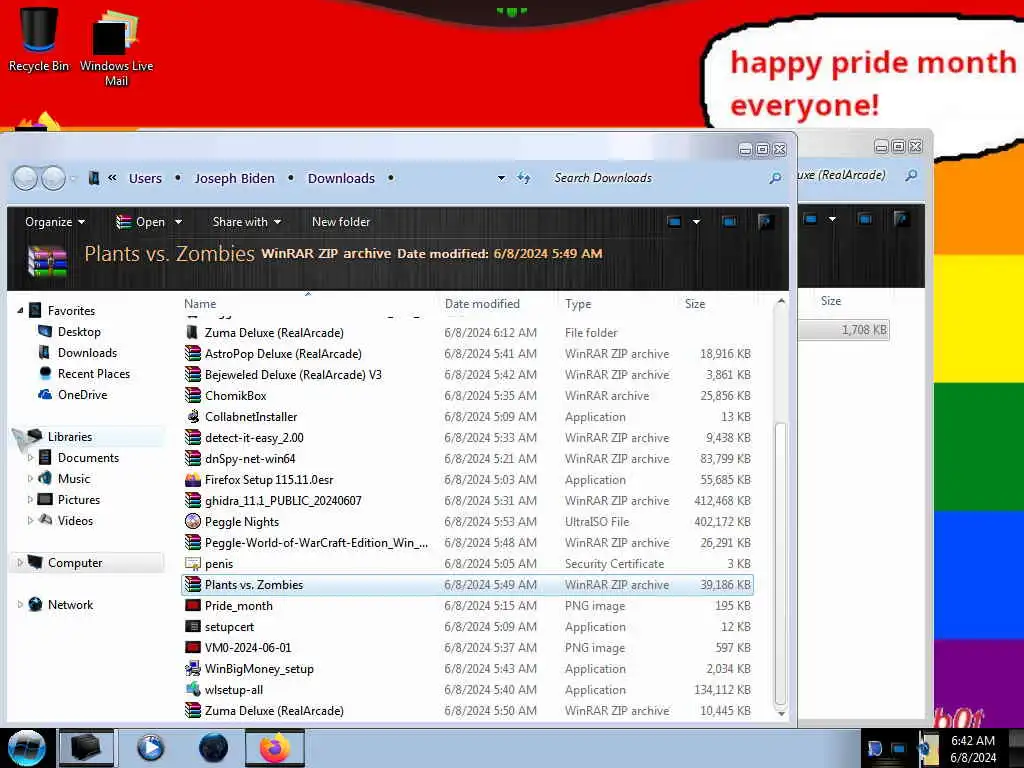This screenshot has width=1024, height=768.
Task: Select the wlsetup-all installer icon
Action: tap(193, 690)
